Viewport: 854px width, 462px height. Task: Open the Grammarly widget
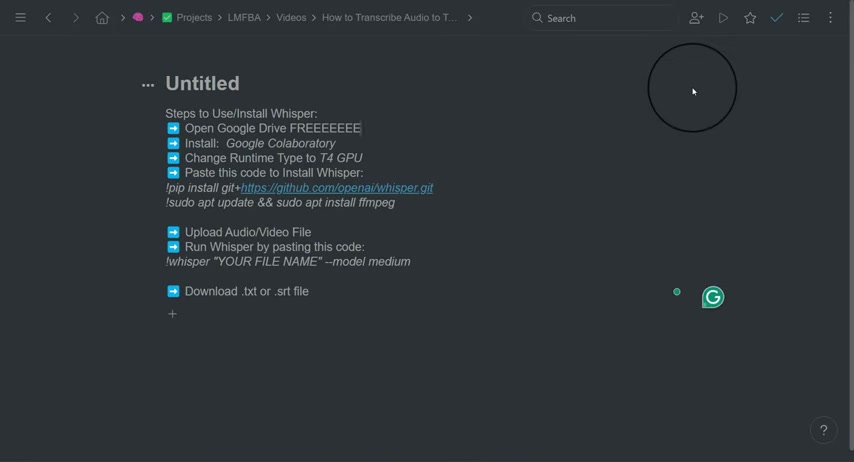(x=713, y=297)
